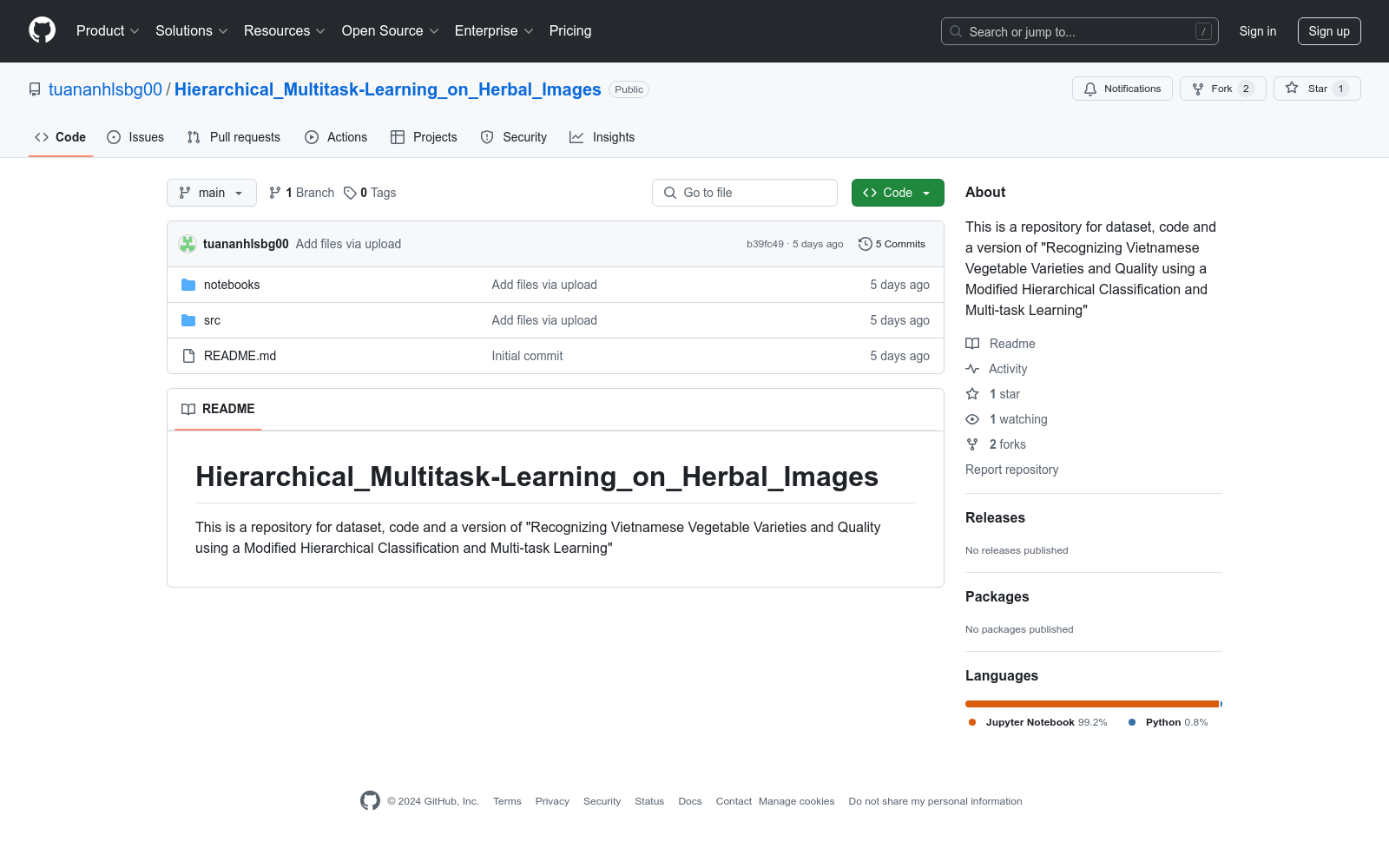Click the Initial commit message link
Image resolution: width=1389 pixels, height=868 pixels.
[x=527, y=356]
